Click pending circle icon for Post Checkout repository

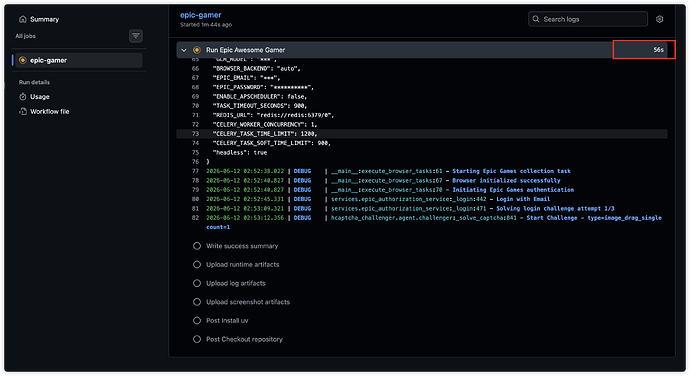197,339
